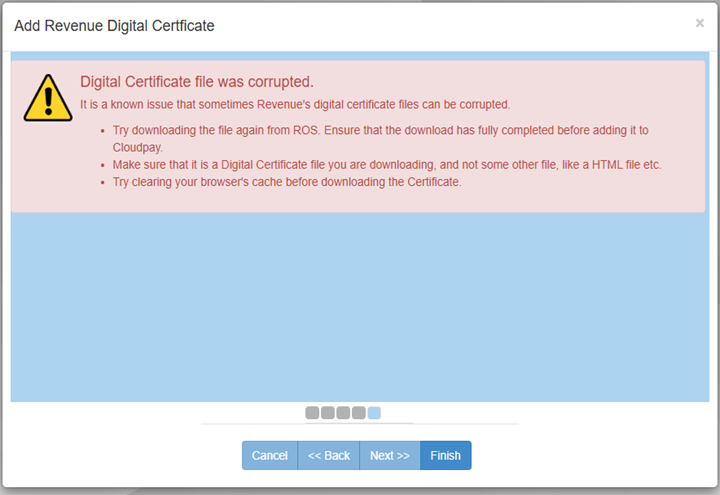Click the Next >> button
The image size is (720, 495).
(389, 455)
